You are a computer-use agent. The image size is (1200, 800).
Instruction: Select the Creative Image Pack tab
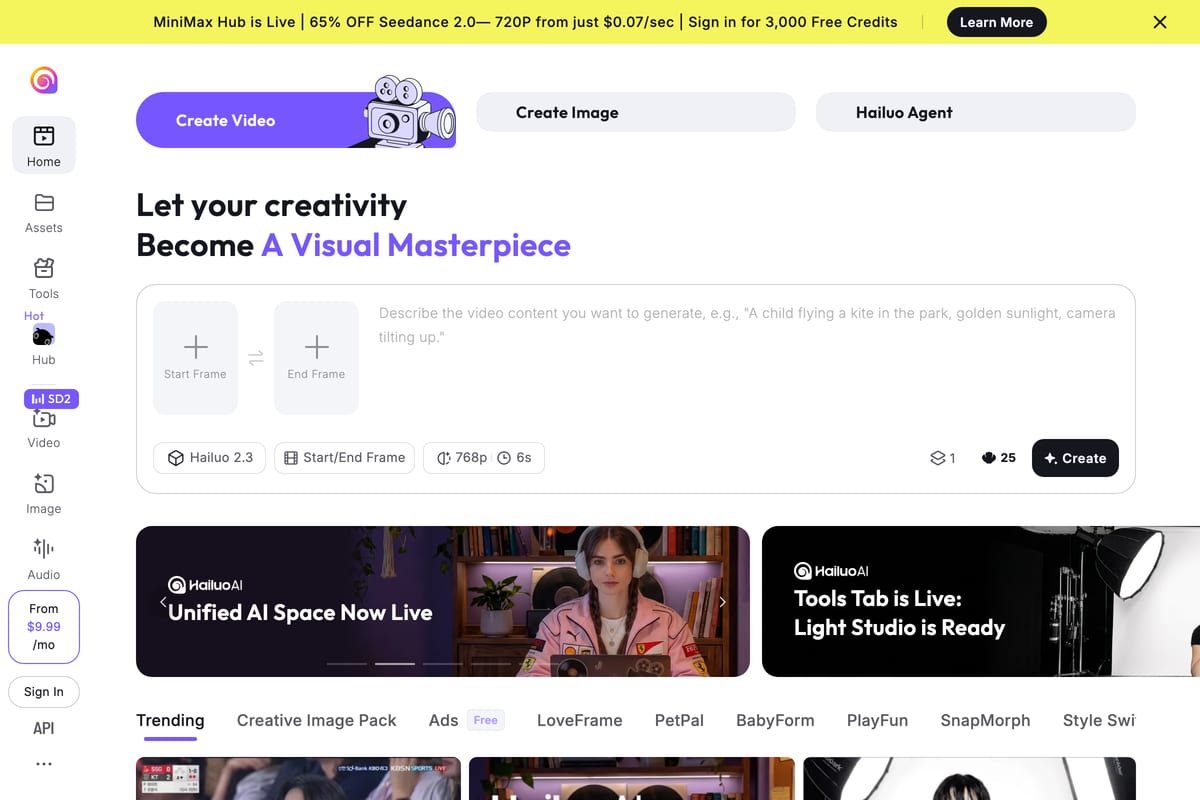(x=317, y=720)
